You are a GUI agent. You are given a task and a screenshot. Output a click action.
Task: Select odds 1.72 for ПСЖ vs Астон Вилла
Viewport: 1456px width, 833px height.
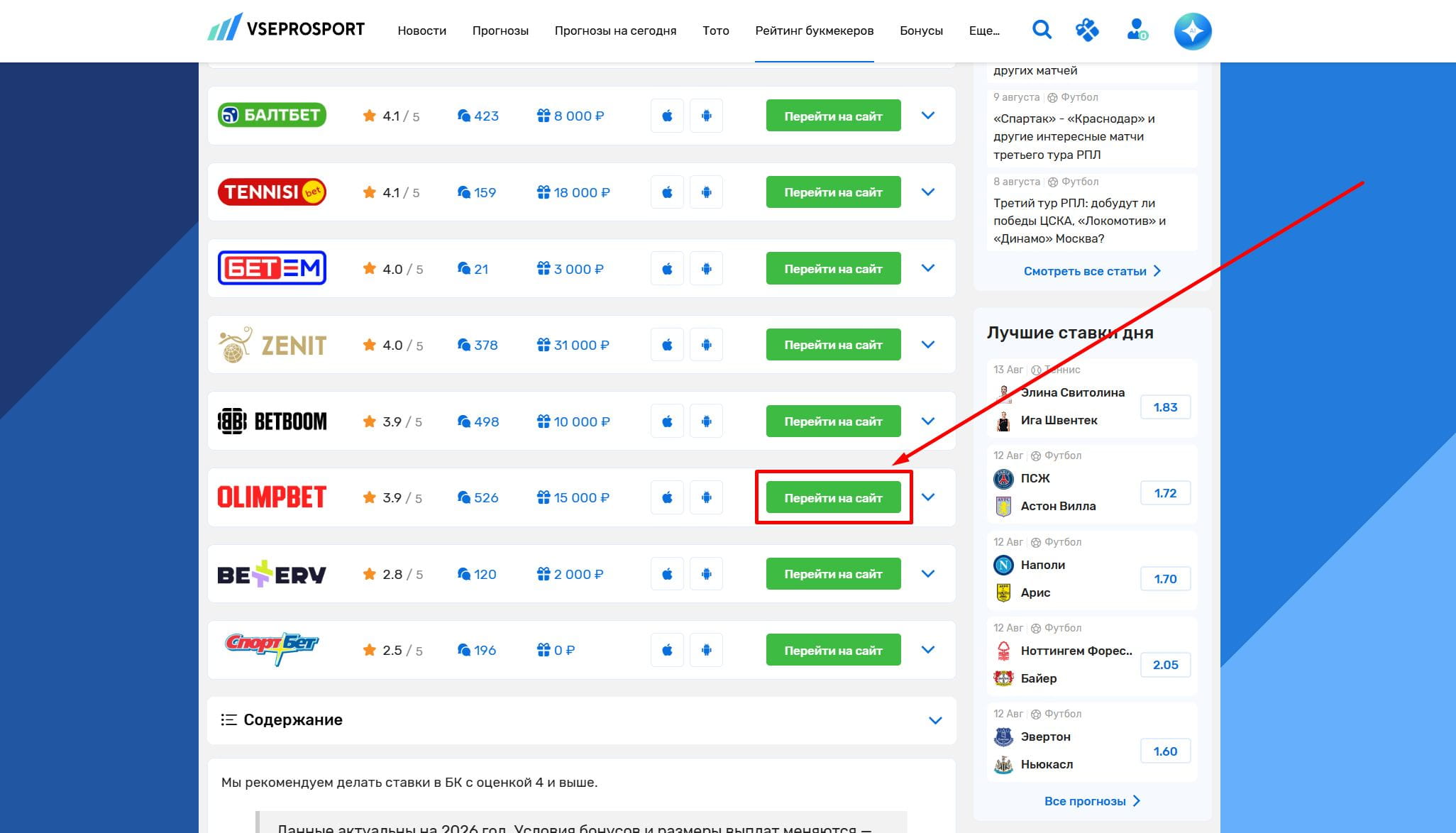point(1165,493)
